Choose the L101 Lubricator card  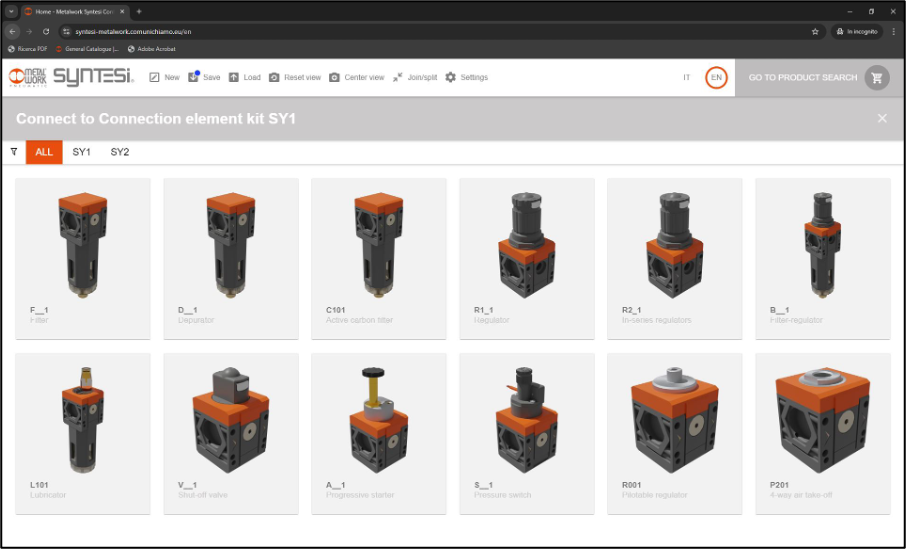coord(83,433)
